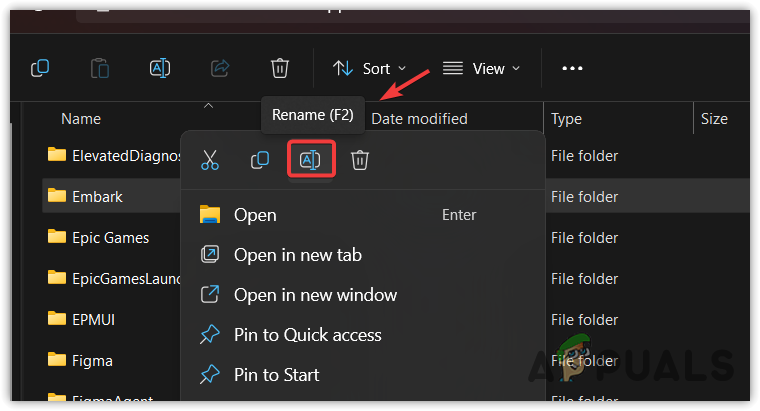Screen dimensions: 760x411
Task: Click the Rename icon in context menu
Action: [x=310, y=160]
